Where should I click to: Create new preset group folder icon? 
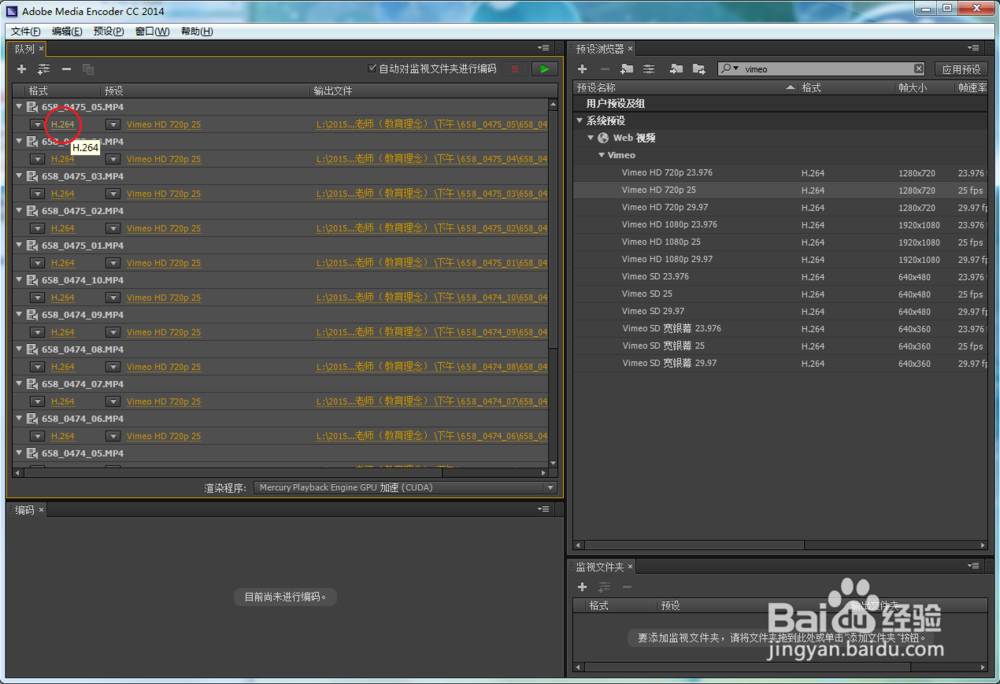pos(627,69)
